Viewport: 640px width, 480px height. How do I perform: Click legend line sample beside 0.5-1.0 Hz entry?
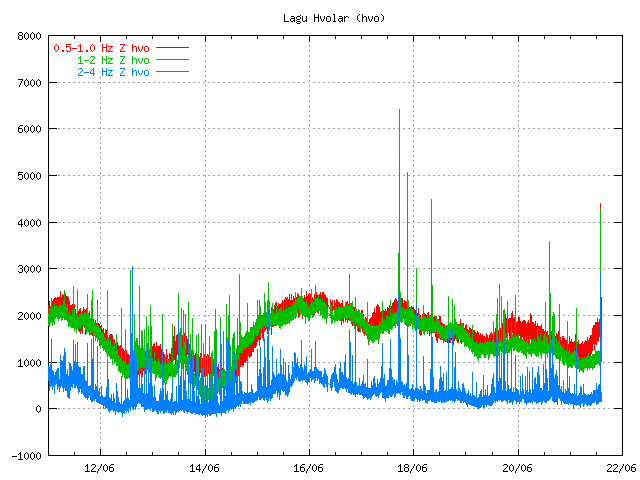click(171, 48)
